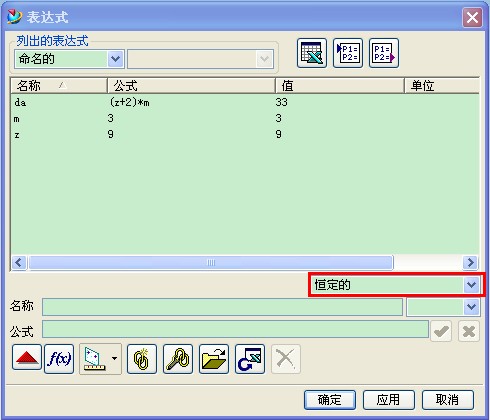Click the greyed delete expression X icon
Image resolution: width=490 pixels, height=420 pixels.
[286, 359]
